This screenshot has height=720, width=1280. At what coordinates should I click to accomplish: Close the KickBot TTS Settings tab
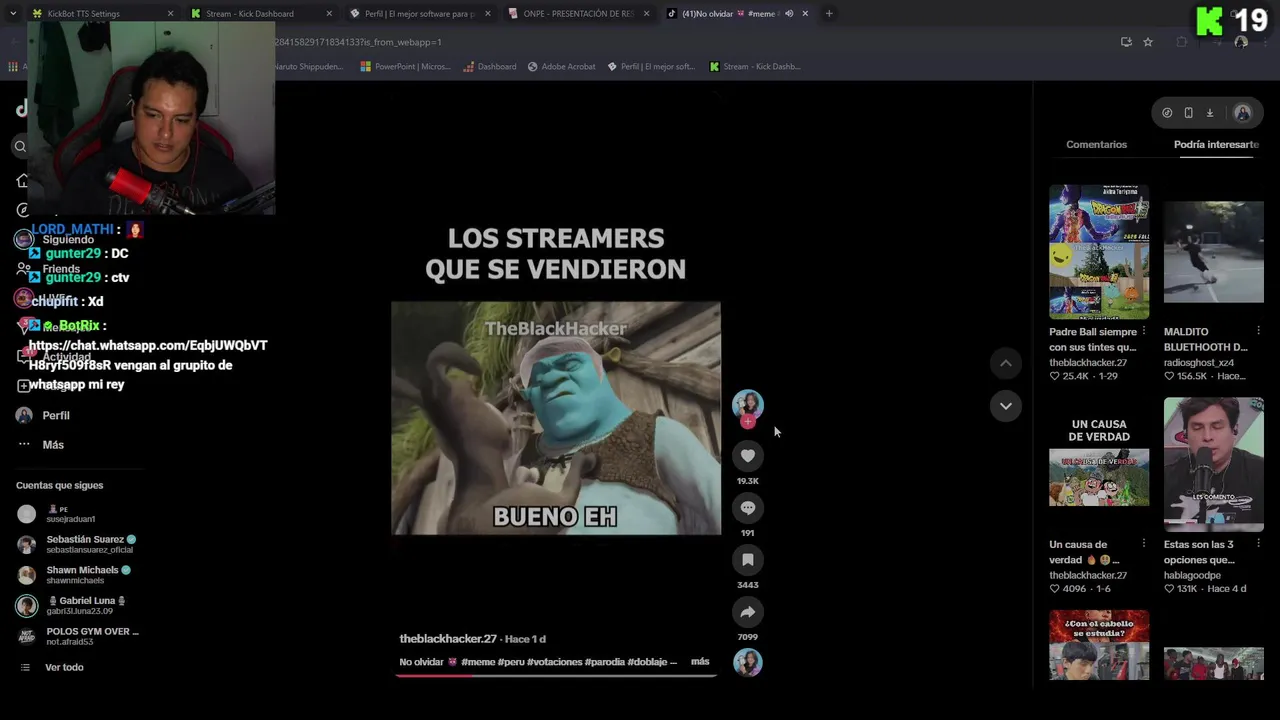170,14
